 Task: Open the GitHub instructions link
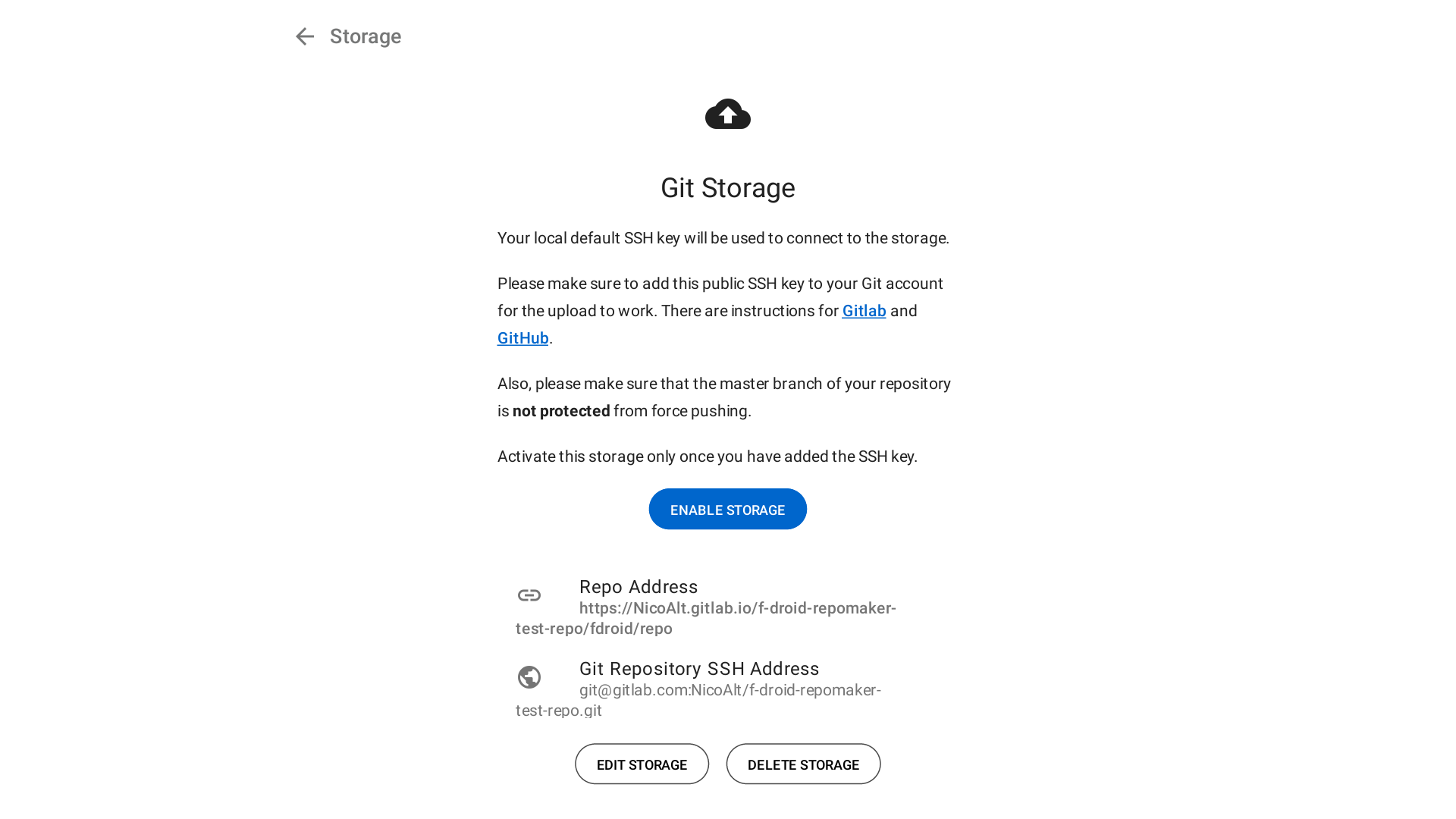522,338
